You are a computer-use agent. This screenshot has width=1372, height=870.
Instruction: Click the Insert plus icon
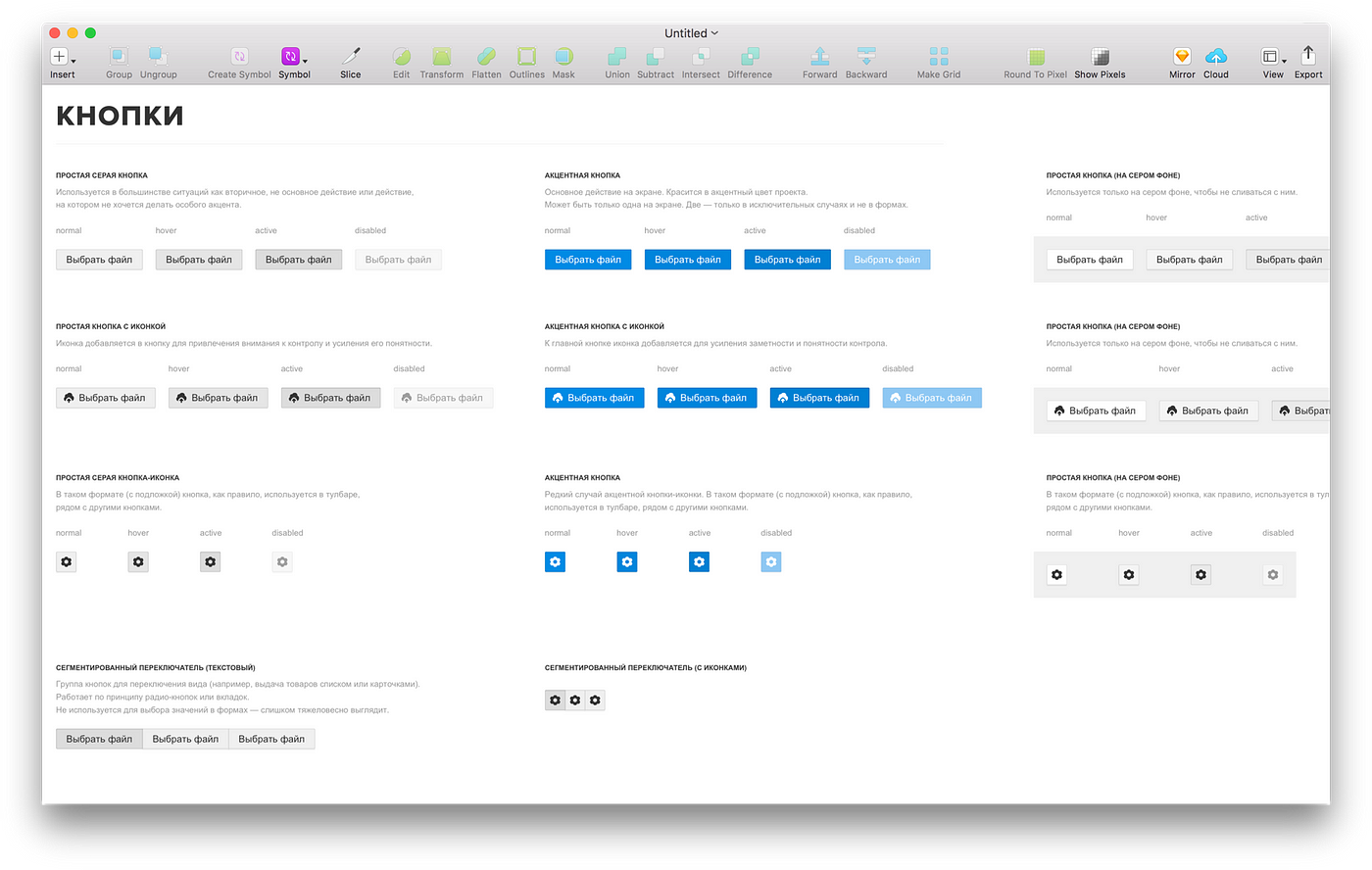[x=59, y=56]
